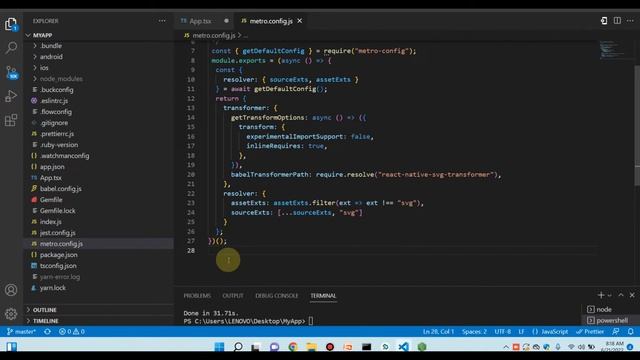
Task: Open Gemfile.lock file
Action: (x=57, y=211)
